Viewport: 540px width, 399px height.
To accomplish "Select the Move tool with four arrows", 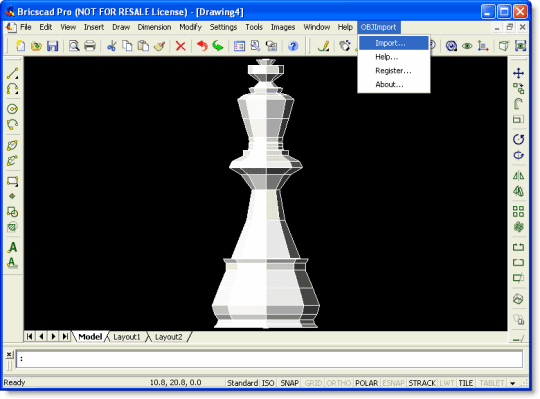I will click(x=518, y=73).
